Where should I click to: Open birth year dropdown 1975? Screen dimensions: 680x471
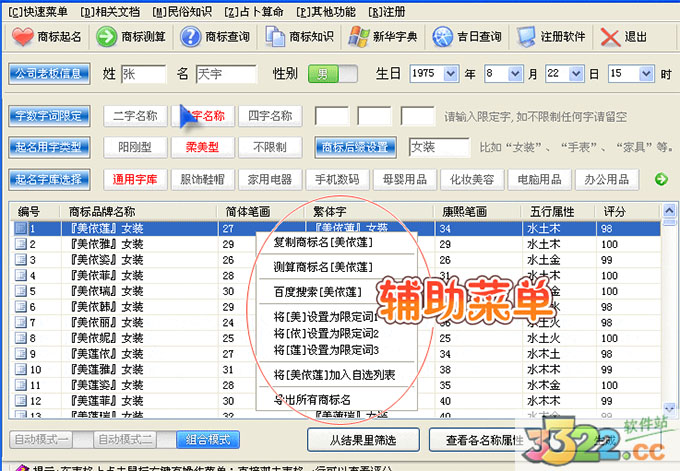451,74
